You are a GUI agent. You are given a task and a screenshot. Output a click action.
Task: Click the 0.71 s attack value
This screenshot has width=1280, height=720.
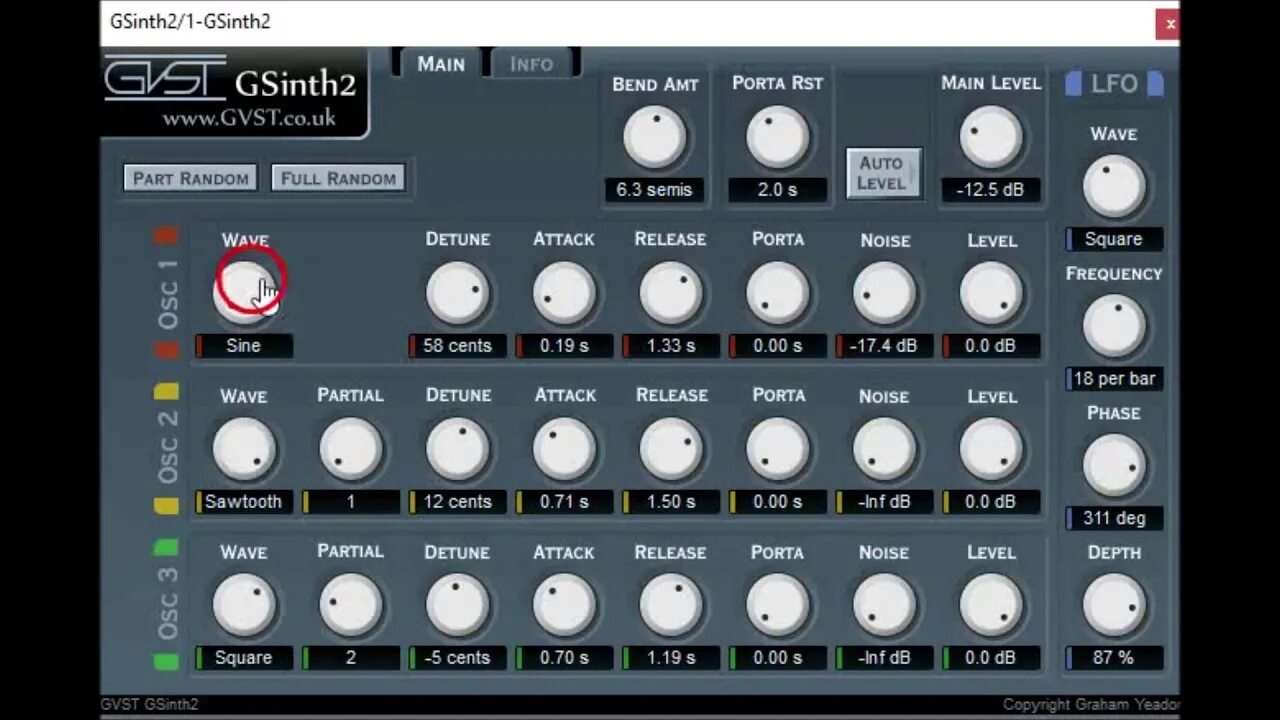565,502
